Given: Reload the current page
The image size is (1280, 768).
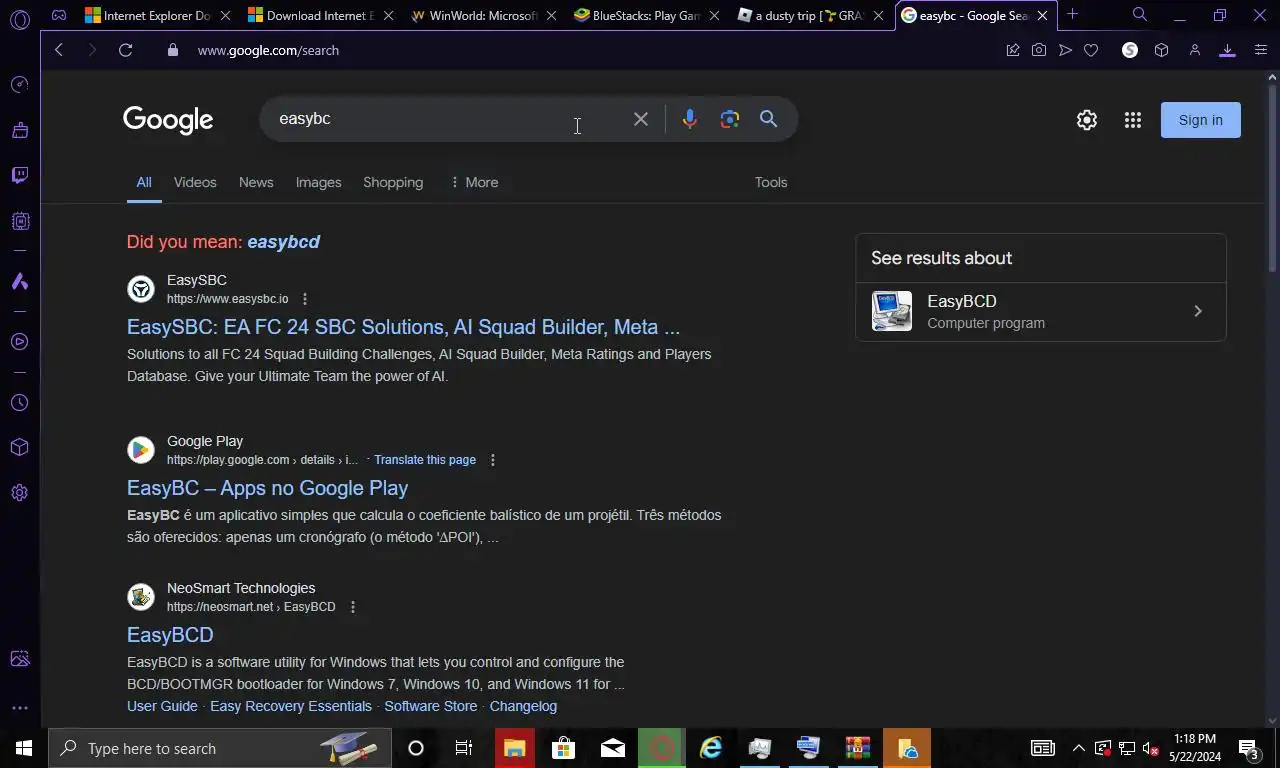Looking at the screenshot, I should pyautogui.click(x=125, y=50).
